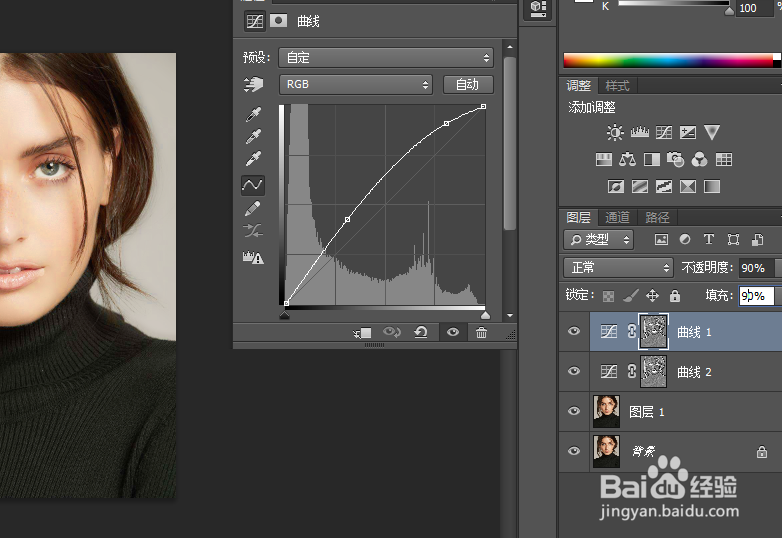Switch to the 调整 tab
The image size is (782, 538).
(579, 86)
